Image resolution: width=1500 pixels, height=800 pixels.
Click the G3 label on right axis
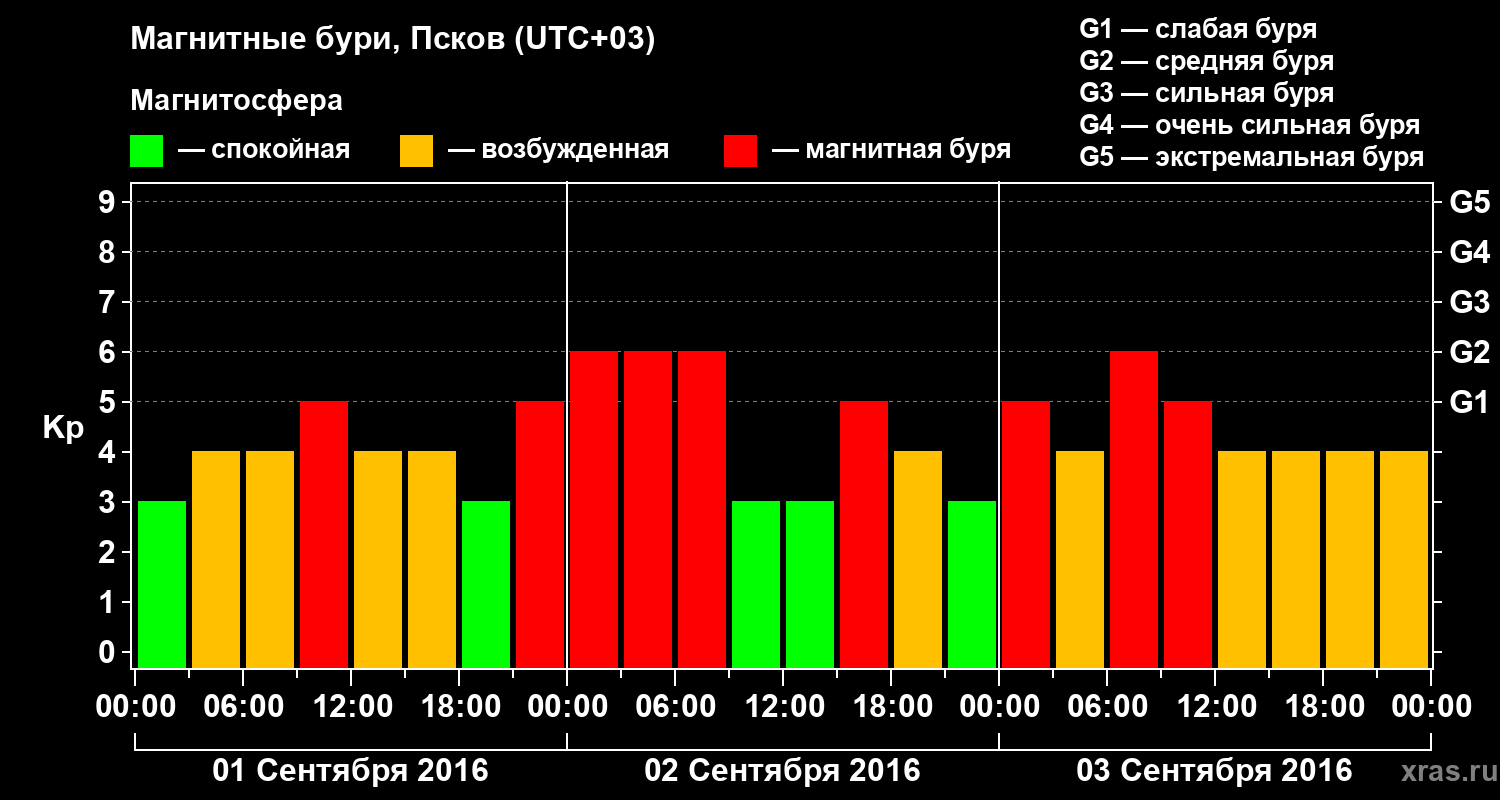pos(1469,302)
